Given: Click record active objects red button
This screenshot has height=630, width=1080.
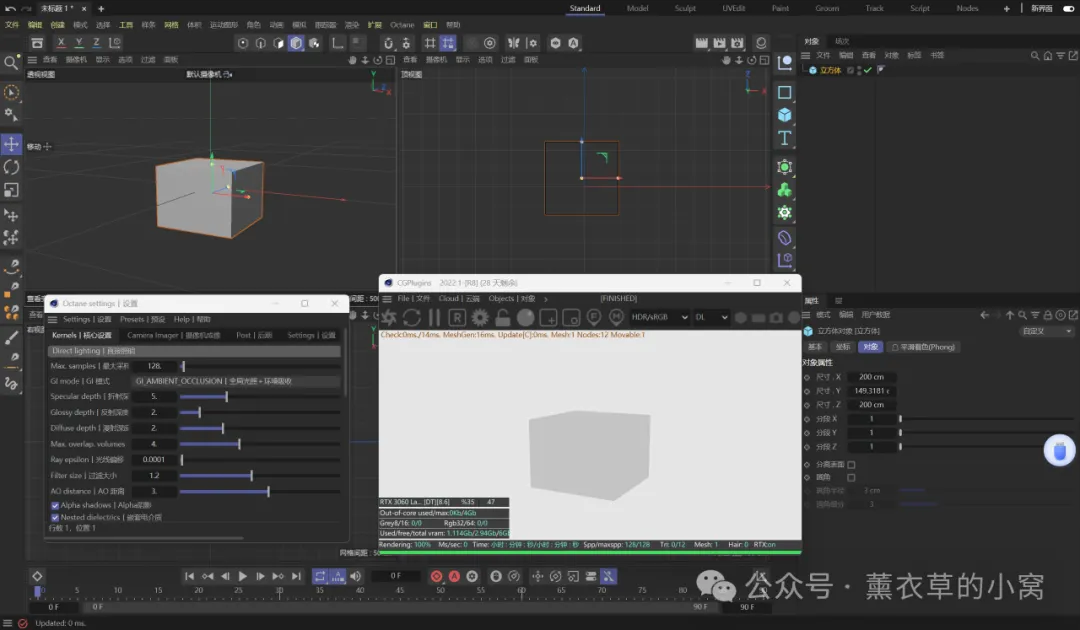Looking at the screenshot, I should tap(437, 576).
